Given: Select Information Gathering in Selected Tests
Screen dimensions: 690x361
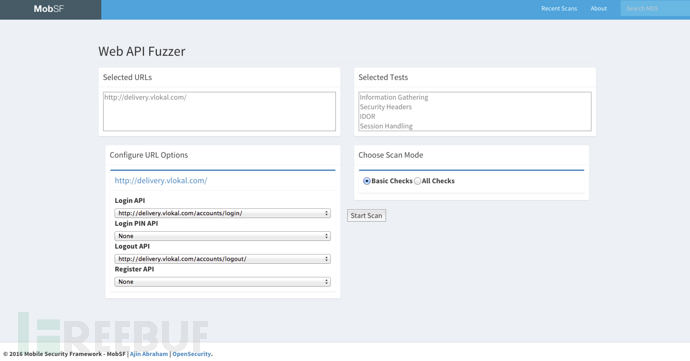Looking at the screenshot, I should click(394, 97).
